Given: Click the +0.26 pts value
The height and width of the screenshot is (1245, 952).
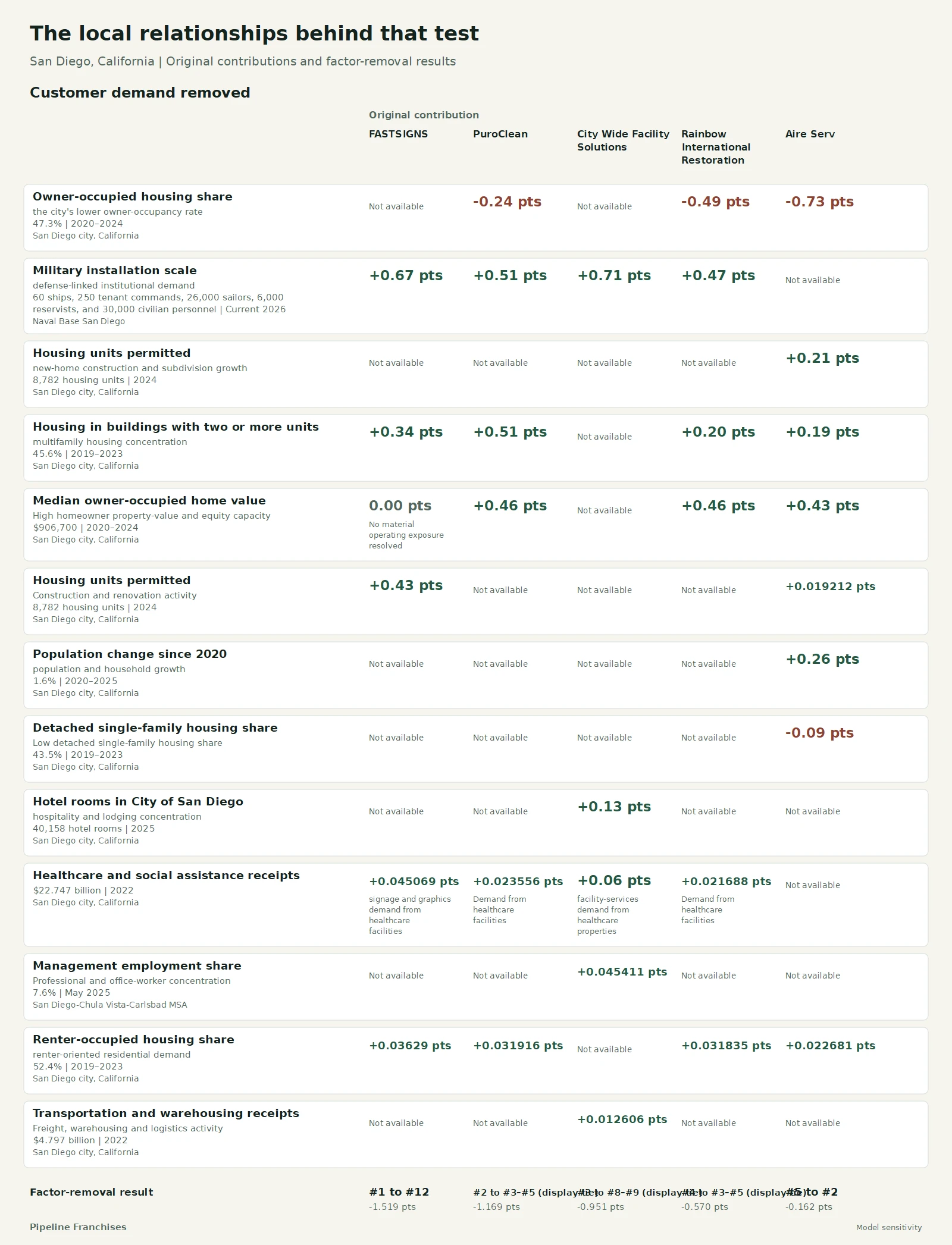Looking at the screenshot, I should tap(822, 659).
